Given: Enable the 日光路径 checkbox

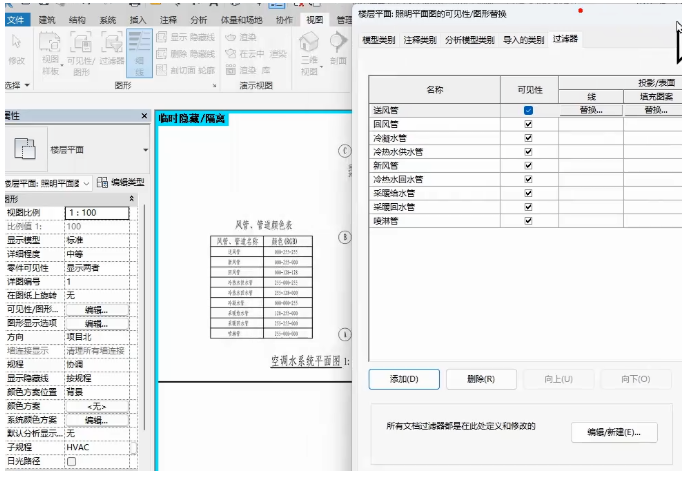Looking at the screenshot, I should (x=71, y=462).
